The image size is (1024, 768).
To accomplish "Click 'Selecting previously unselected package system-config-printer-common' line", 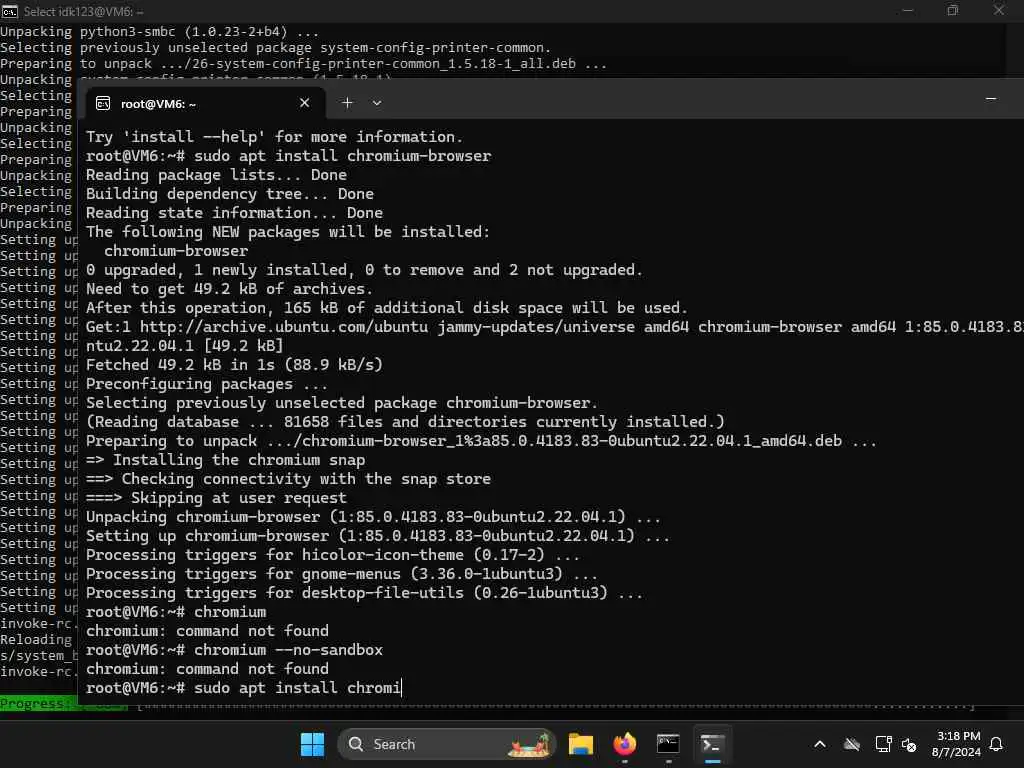I will (x=276, y=48).
